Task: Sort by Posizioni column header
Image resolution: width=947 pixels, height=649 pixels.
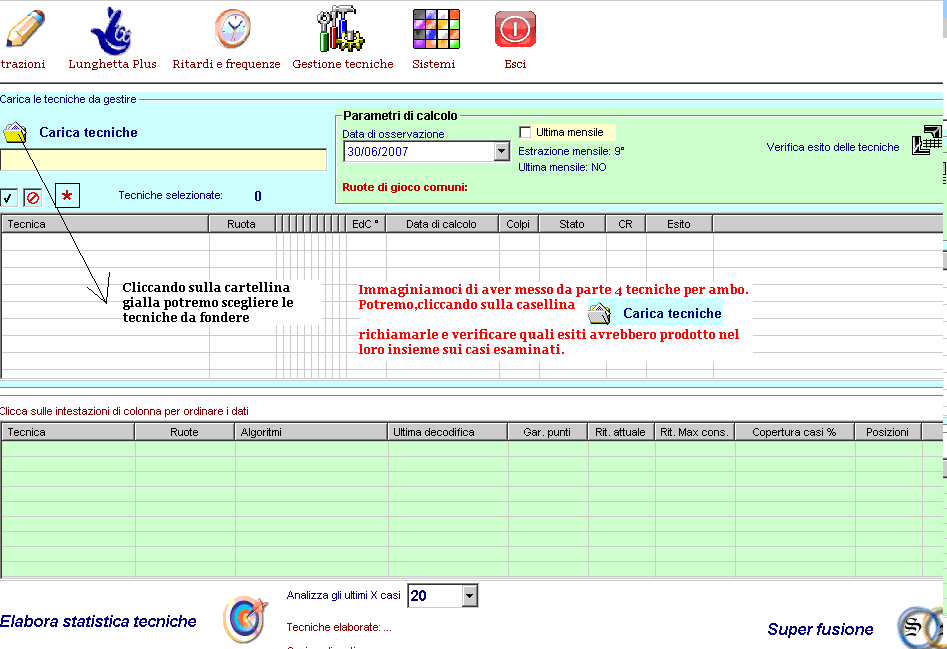Action: click(x=888, y=432)
